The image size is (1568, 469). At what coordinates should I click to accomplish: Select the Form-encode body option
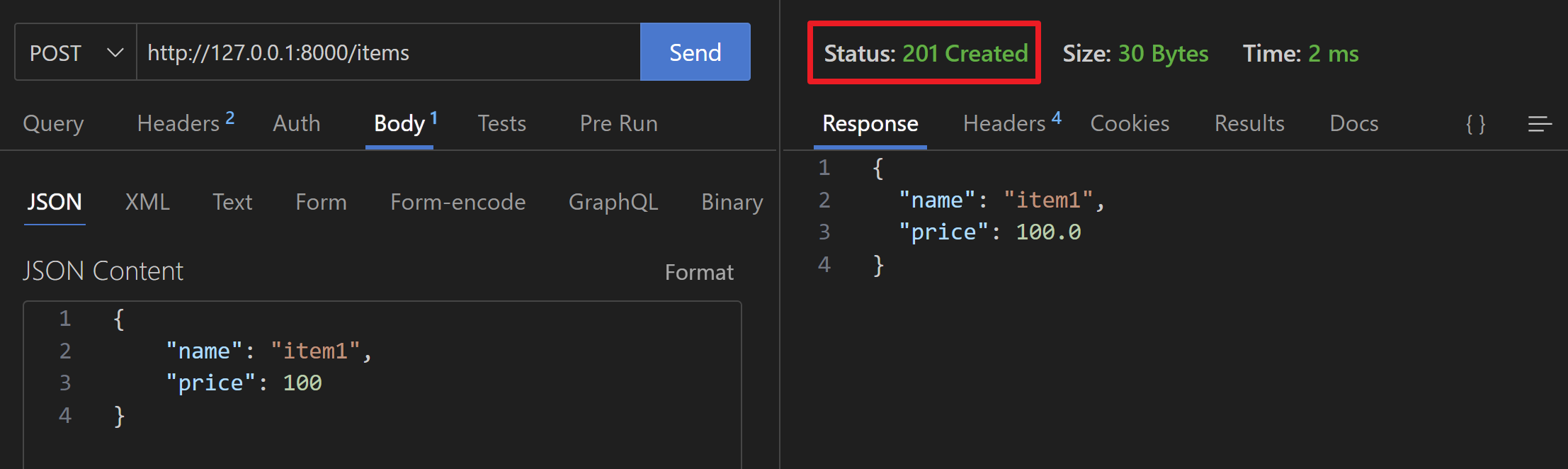click(x=458, y=202)
